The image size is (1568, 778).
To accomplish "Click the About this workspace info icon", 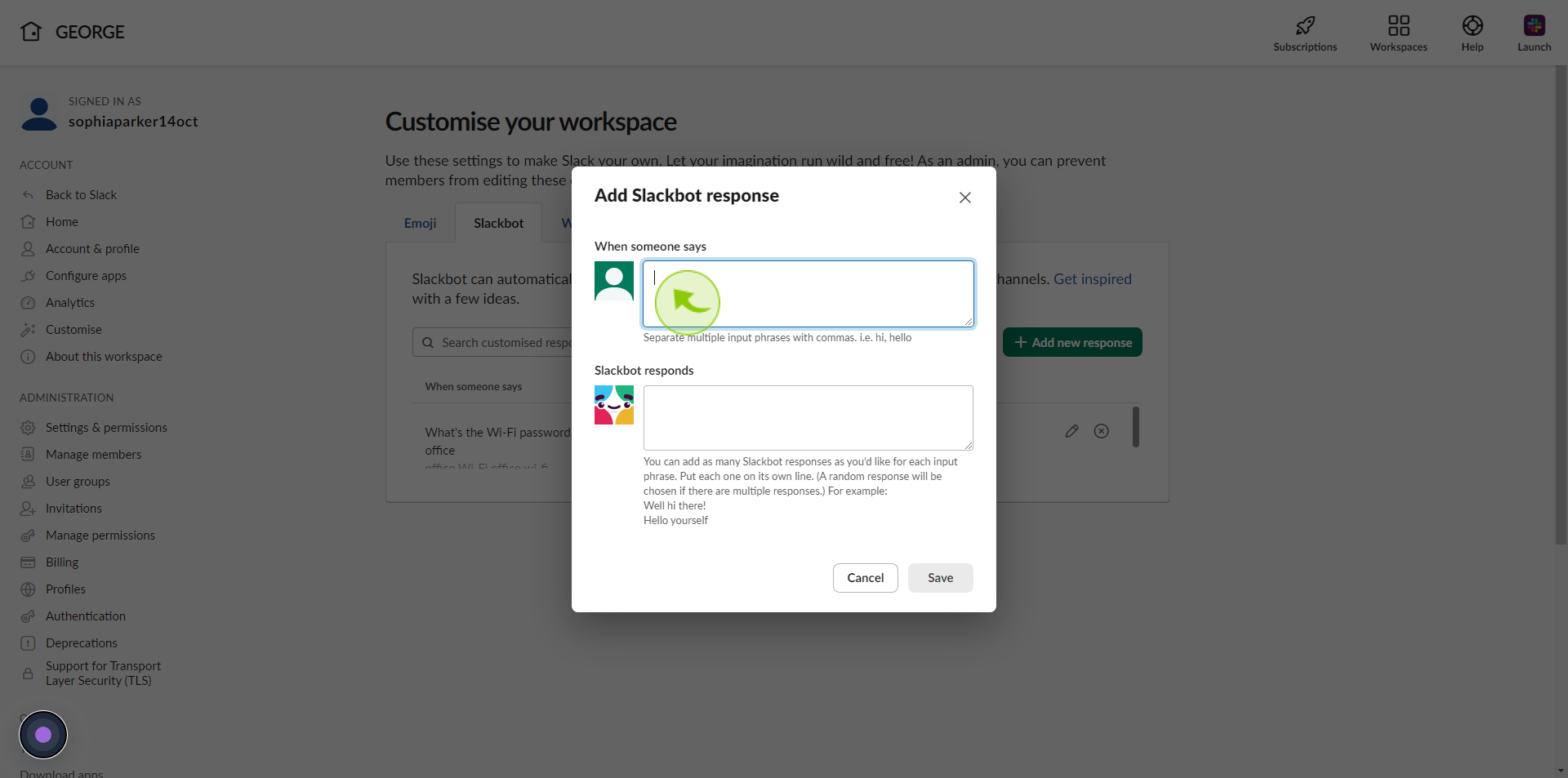I will [28, 357].
